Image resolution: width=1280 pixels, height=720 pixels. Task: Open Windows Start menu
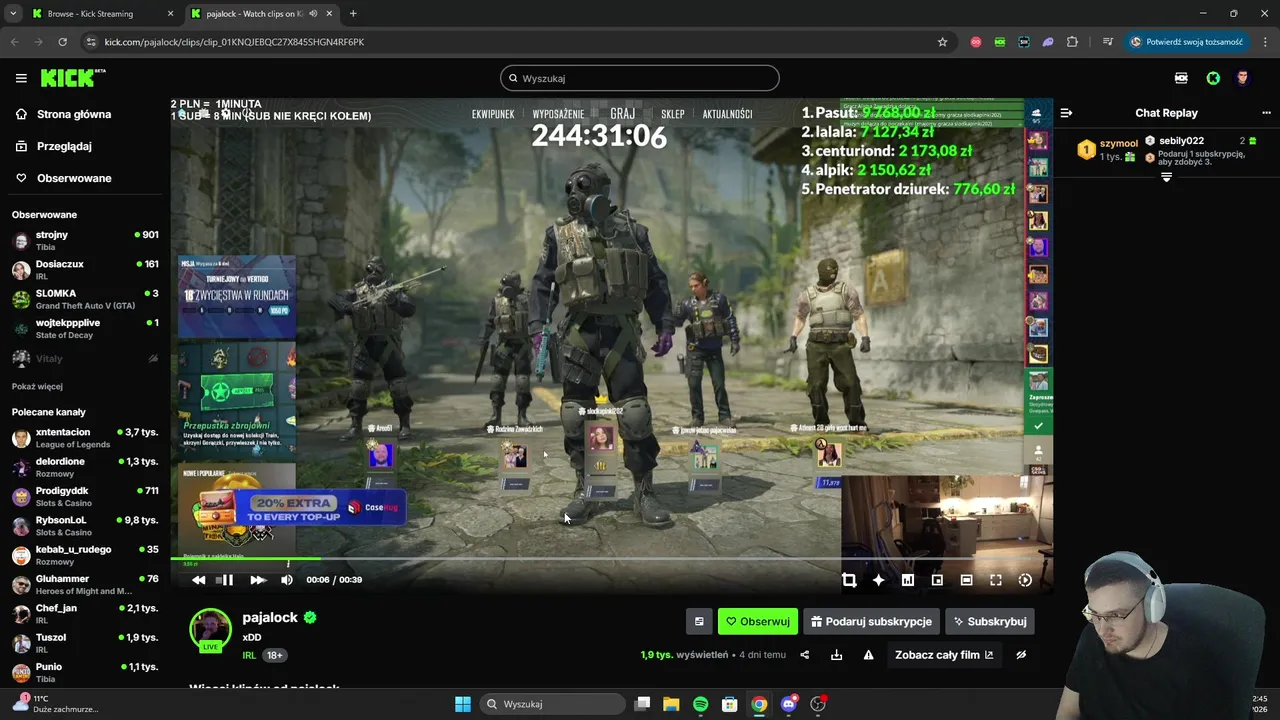point(463,704)
